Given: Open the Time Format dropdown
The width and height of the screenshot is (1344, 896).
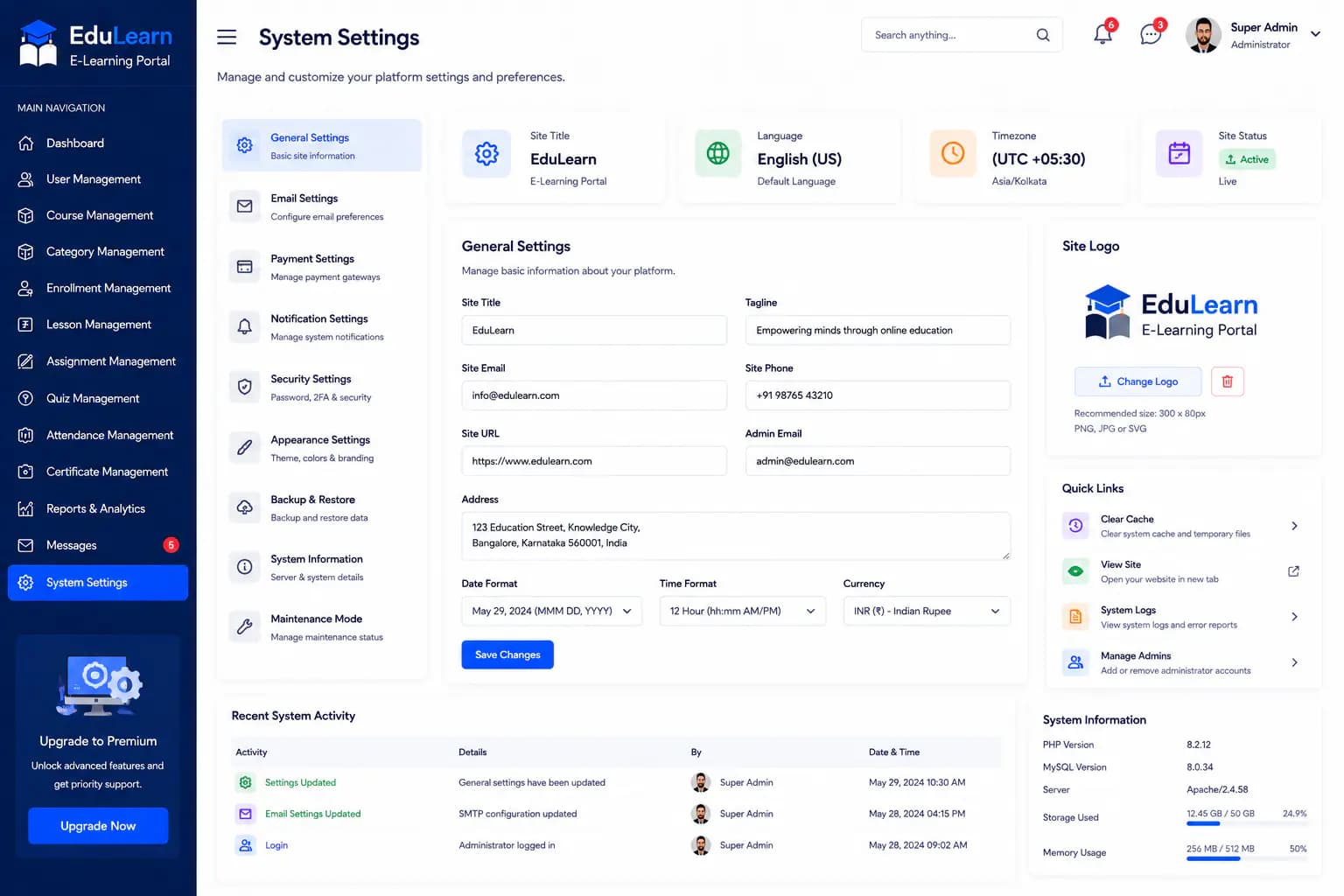Looking at the screenshot, I should pyautogui.click(x=742, y=611).
